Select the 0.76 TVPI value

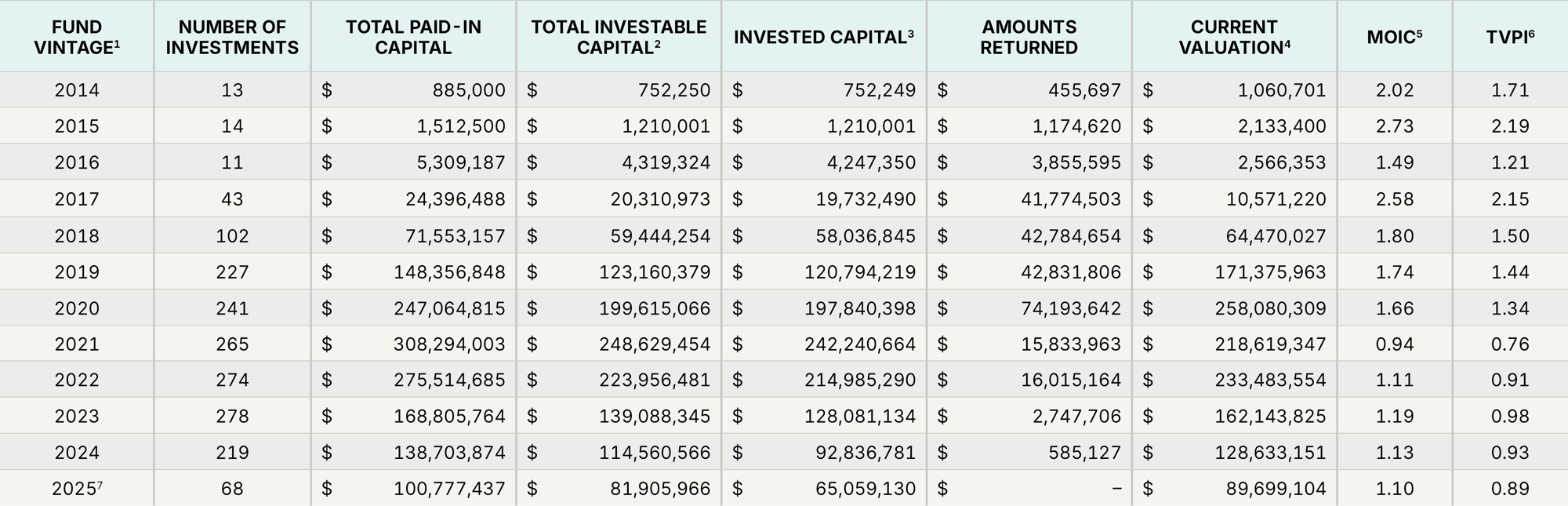pos(1510,344)
